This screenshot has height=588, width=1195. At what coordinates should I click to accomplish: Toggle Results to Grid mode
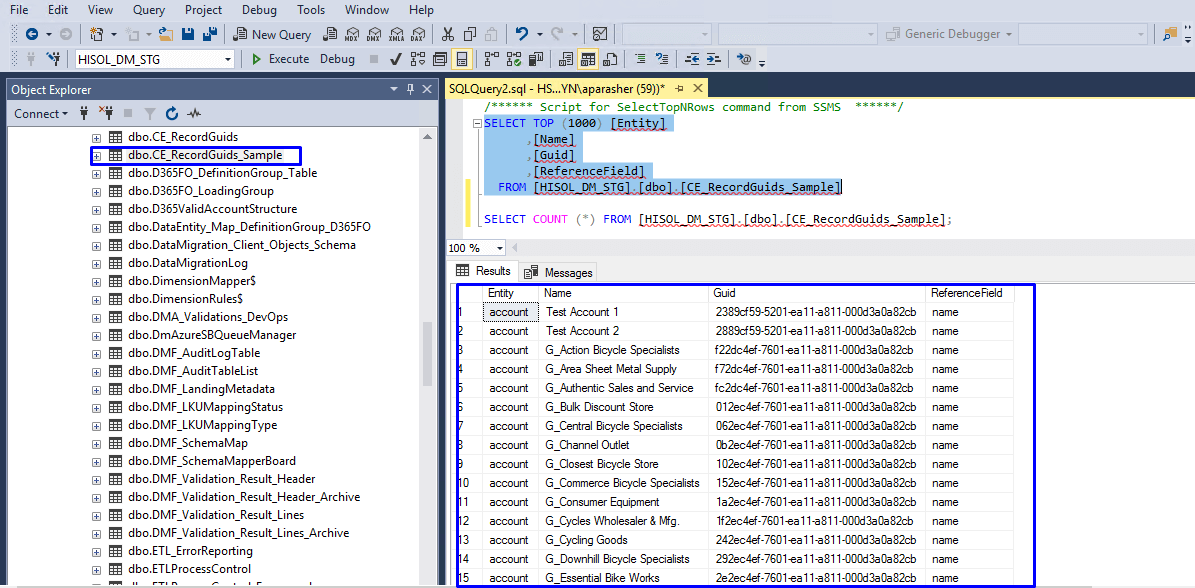tap(588, 59)
